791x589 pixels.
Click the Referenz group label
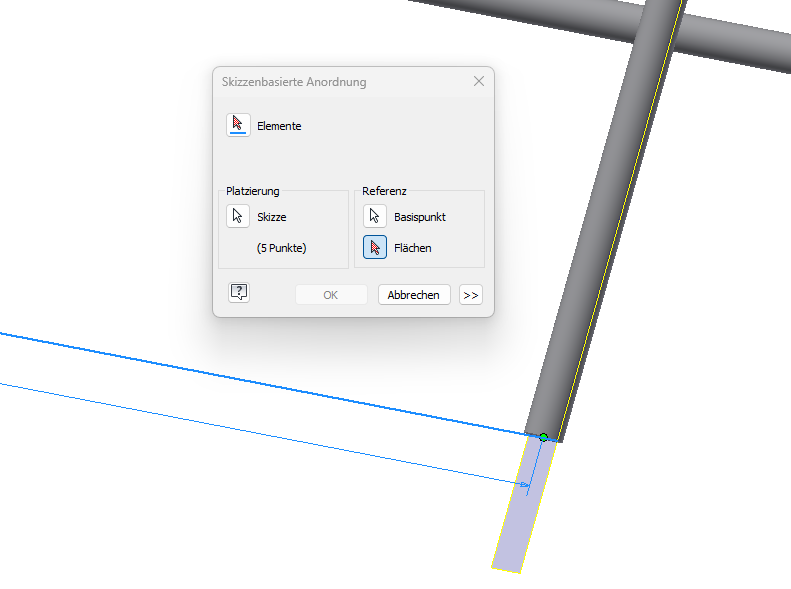tap(384, 191)
